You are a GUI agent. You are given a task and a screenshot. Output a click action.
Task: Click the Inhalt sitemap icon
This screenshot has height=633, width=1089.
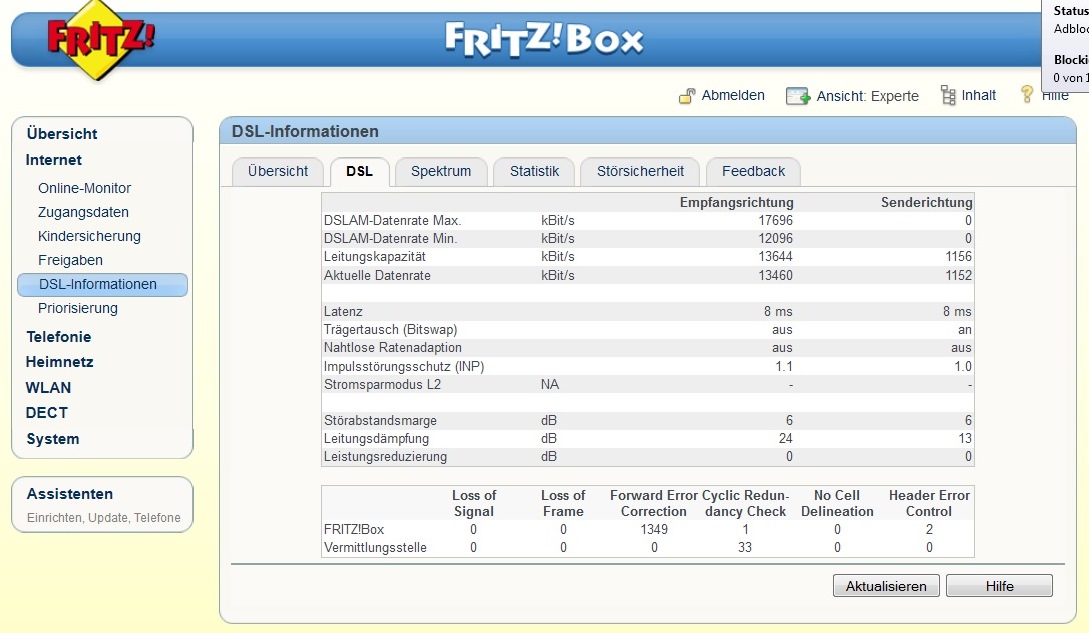click(948, 95)
